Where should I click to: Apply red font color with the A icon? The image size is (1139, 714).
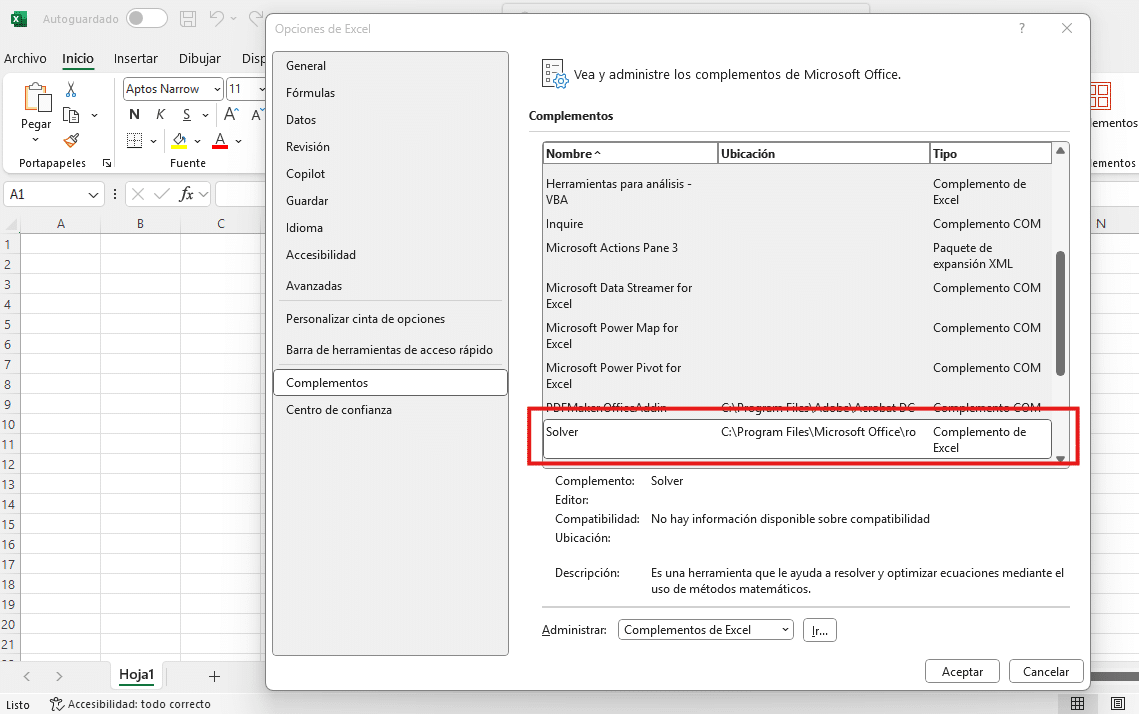coord(220,140)
